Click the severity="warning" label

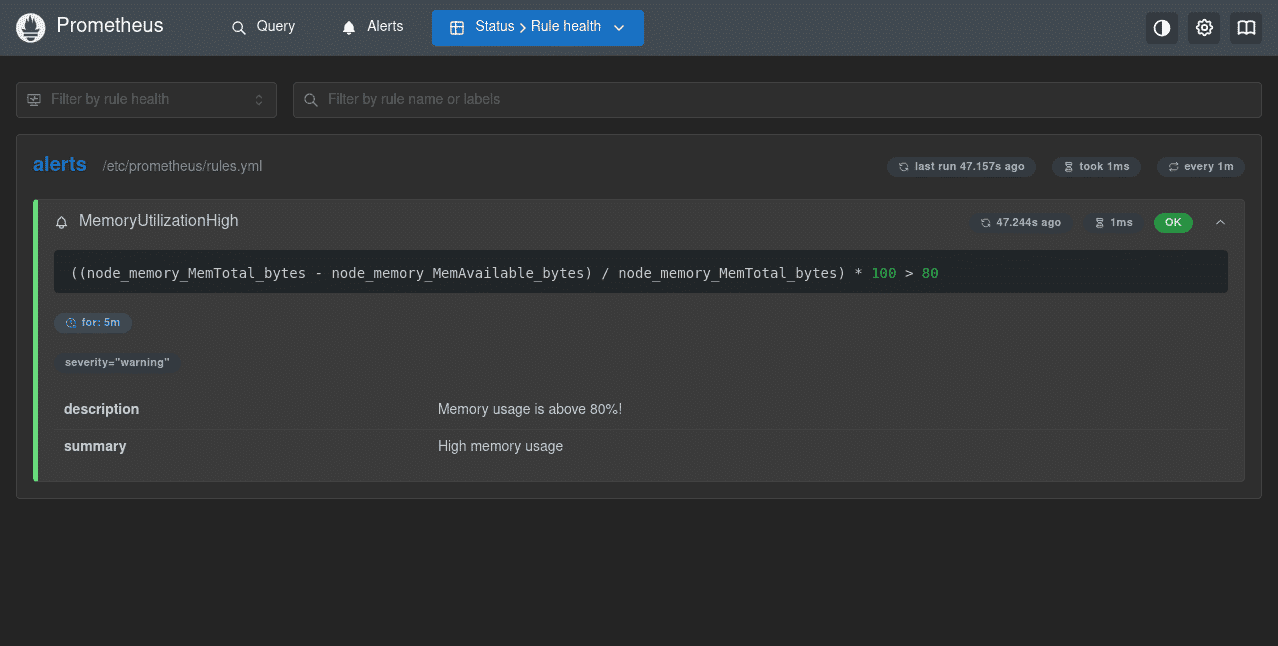click(x=117, y=362)
